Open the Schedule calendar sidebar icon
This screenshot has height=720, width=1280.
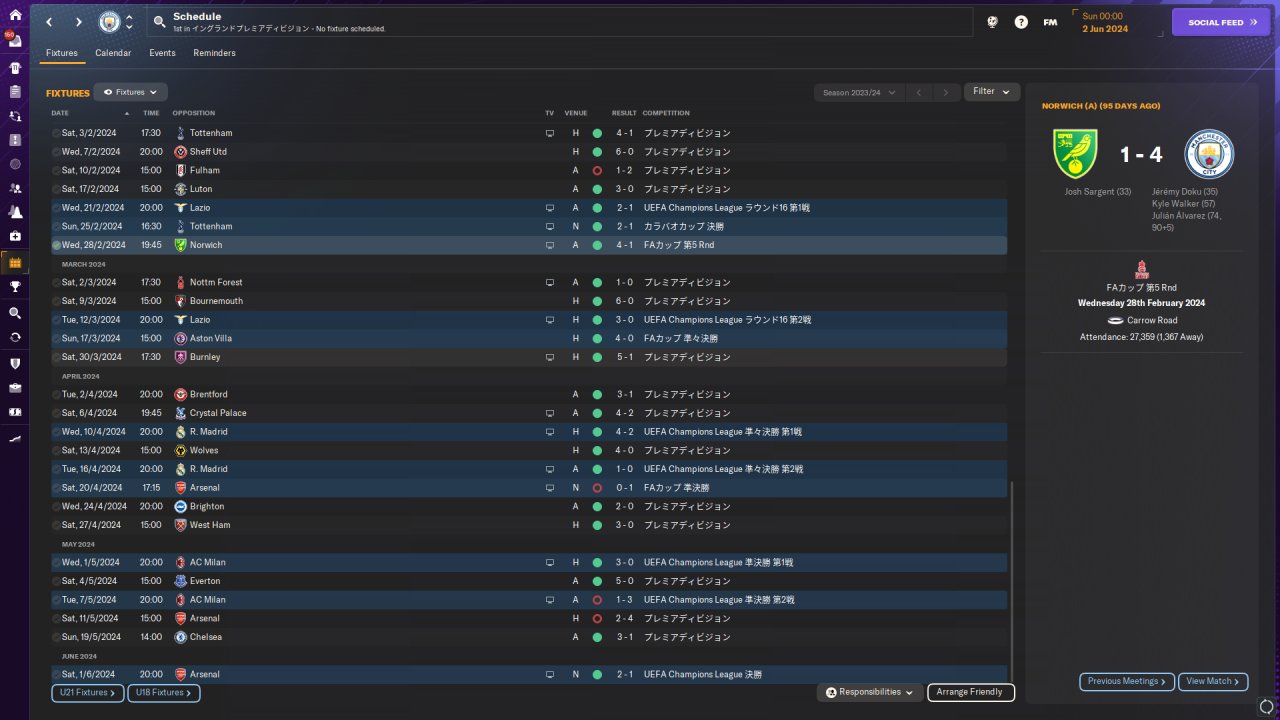tap(15, 263)
